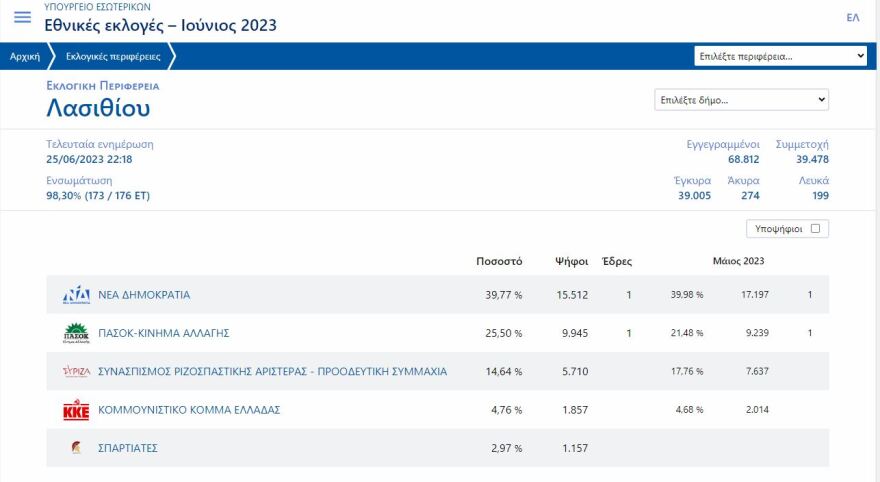Screen dimensions: 880x482
Task: Click the Εθνικές εκλογές – Ιούνιος 2023 title
Action: tap(160, 25)
